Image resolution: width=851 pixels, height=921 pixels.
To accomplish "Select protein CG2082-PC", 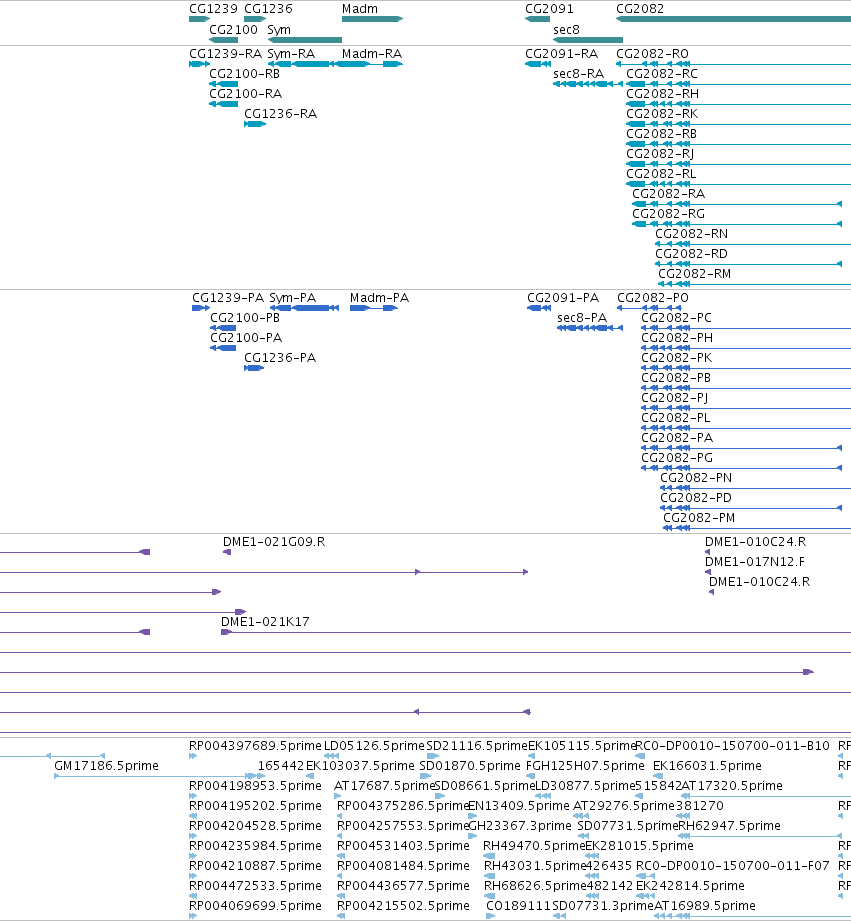I will [676, 318].
